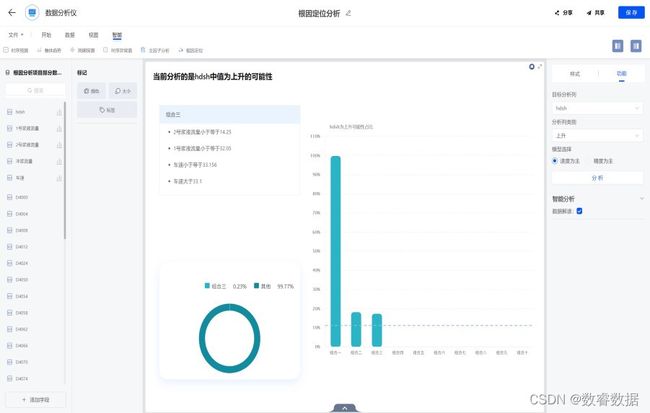Collapse the 智能分析 section chevron
The width and height of the screenshot is (650, 413).
[642, 199]
